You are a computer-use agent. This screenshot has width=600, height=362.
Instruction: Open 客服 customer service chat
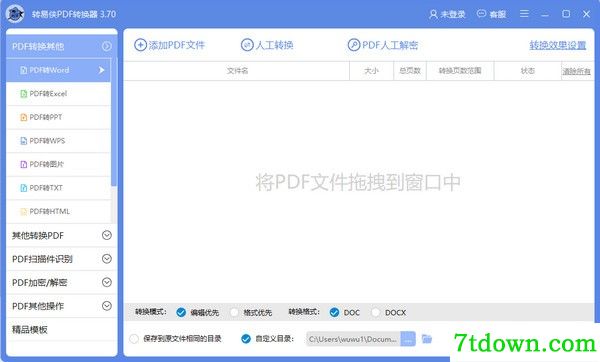pos(491,15)
